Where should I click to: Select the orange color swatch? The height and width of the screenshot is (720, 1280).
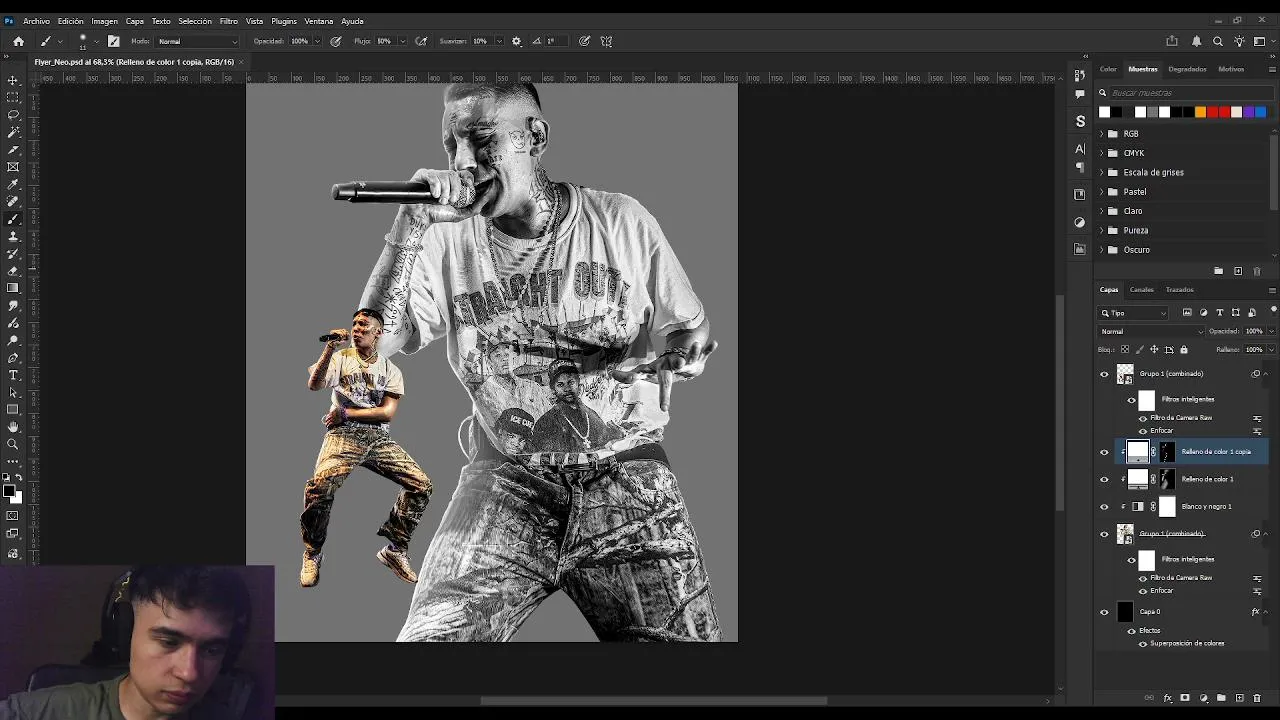(1200, 112)
